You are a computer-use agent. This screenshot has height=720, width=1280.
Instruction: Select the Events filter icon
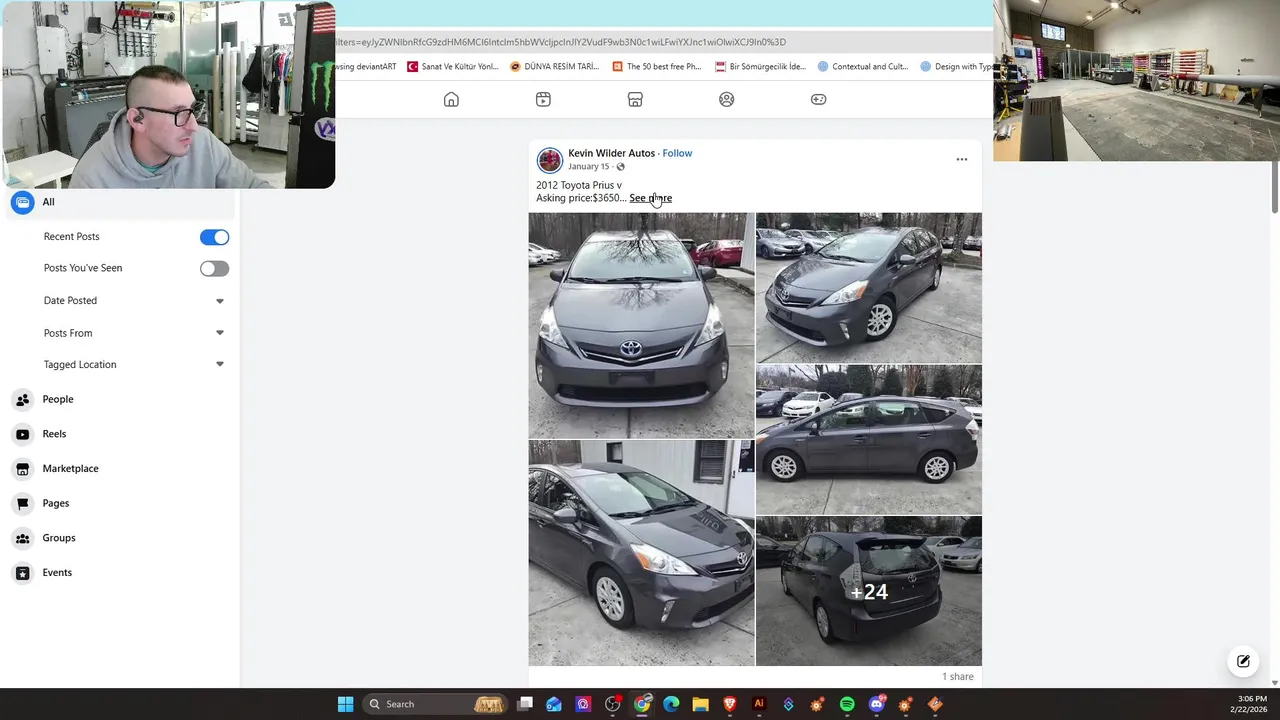[23, 573]
